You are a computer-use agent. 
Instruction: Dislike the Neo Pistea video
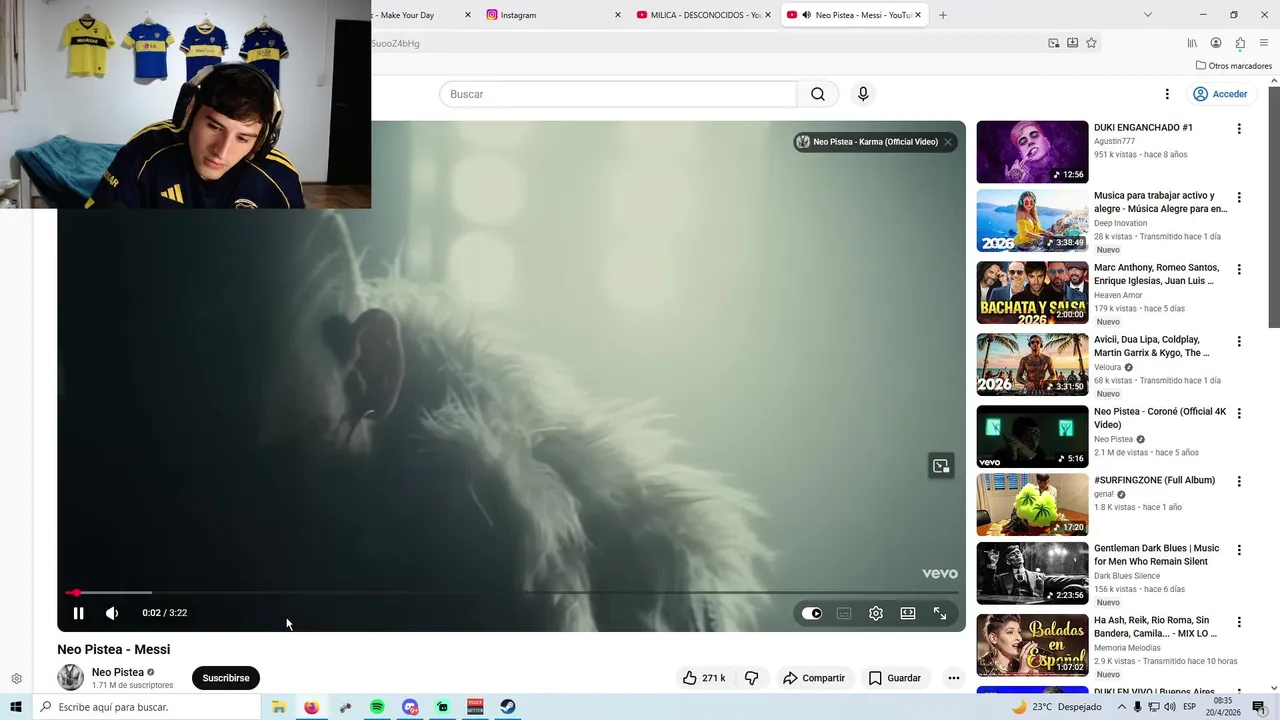[751, 678]
